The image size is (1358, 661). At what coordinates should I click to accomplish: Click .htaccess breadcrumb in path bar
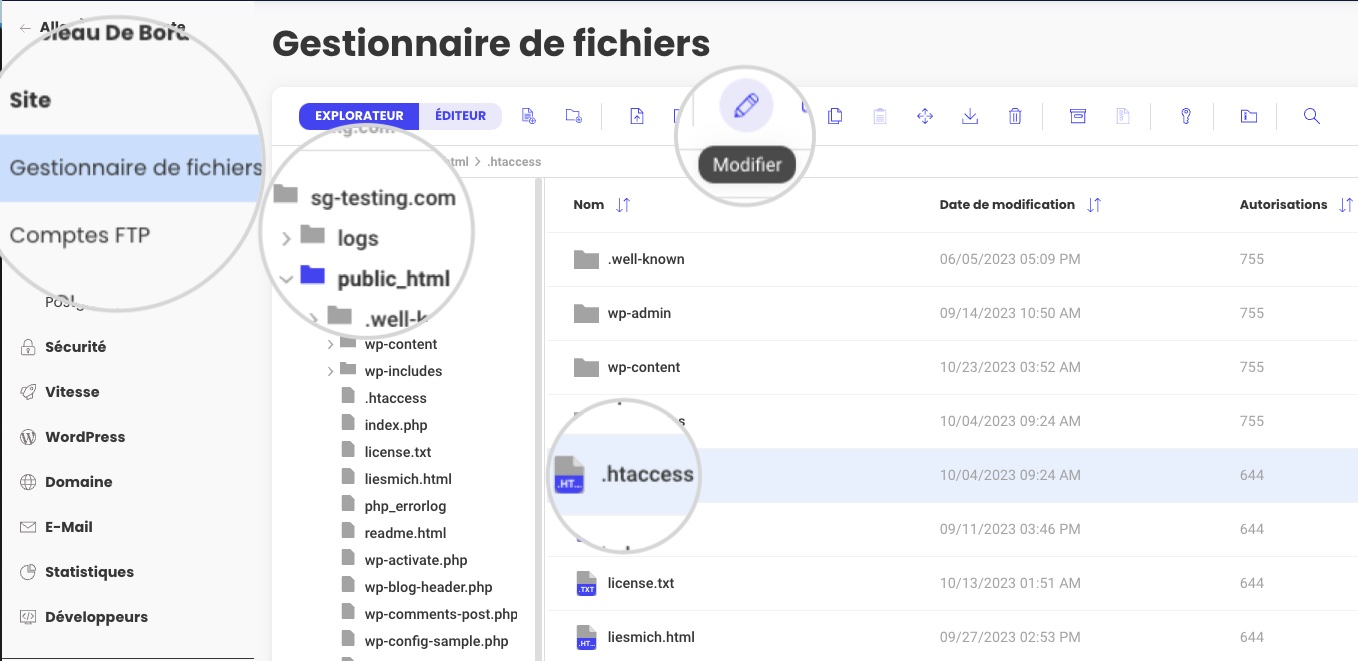click(513, 162)
